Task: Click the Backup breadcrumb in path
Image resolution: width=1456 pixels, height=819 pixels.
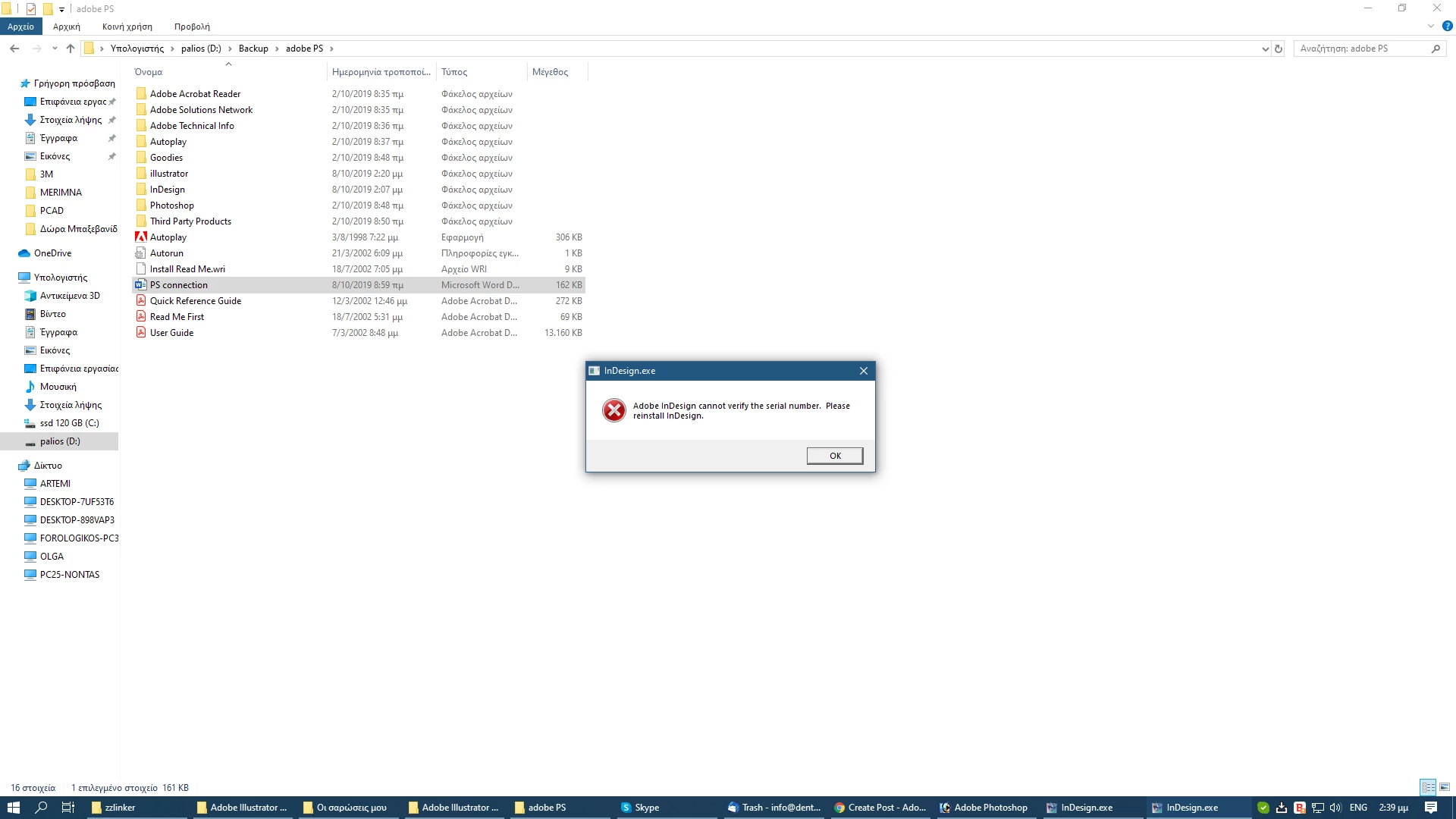Action: pyautogui.click(x=253, y=49)
